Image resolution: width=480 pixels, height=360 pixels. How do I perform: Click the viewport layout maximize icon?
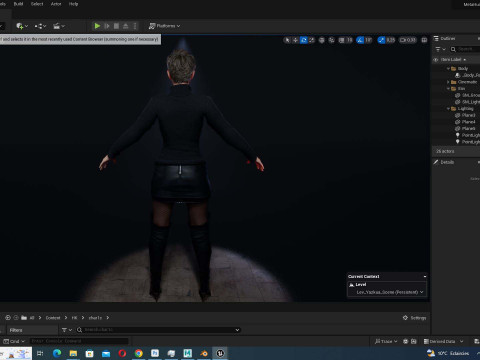coord(424,40)
